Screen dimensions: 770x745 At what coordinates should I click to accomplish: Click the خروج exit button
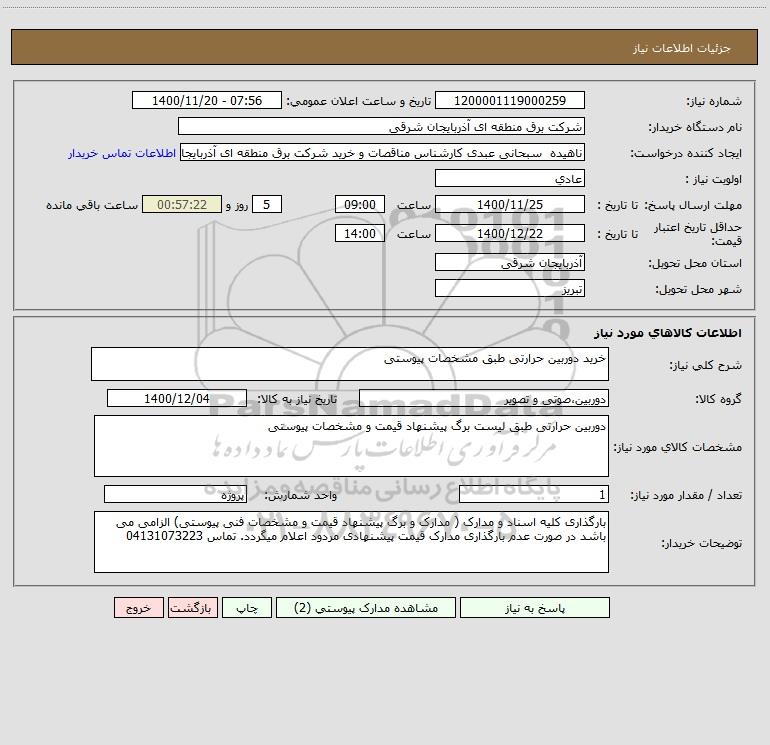click(138, 608)
